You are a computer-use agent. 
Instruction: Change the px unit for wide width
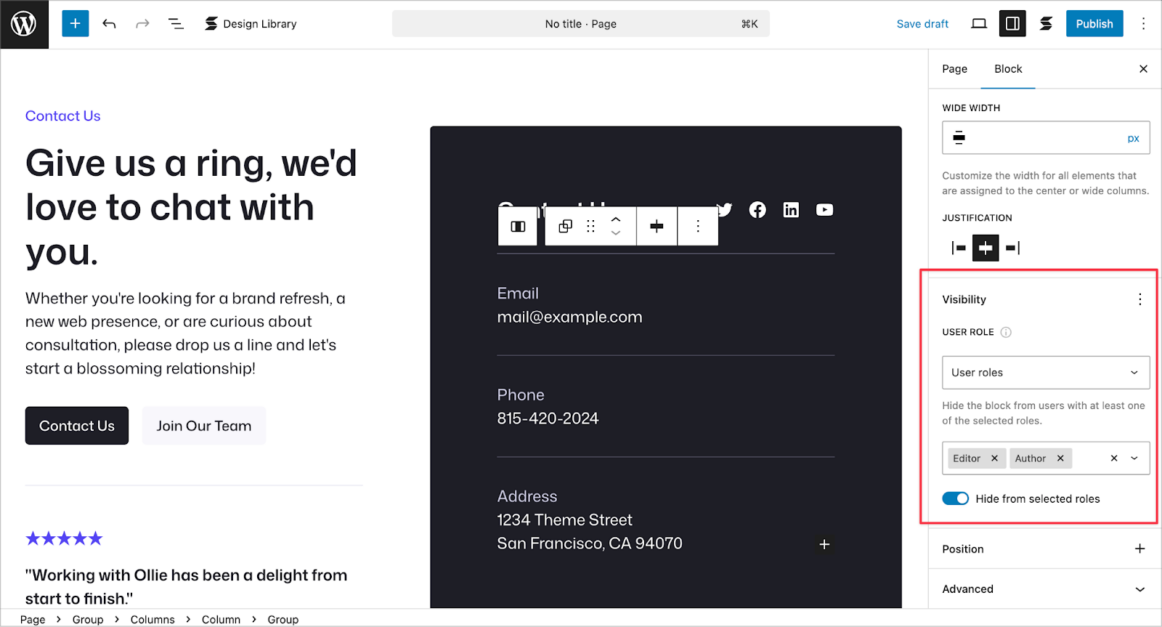(1133, 138)
